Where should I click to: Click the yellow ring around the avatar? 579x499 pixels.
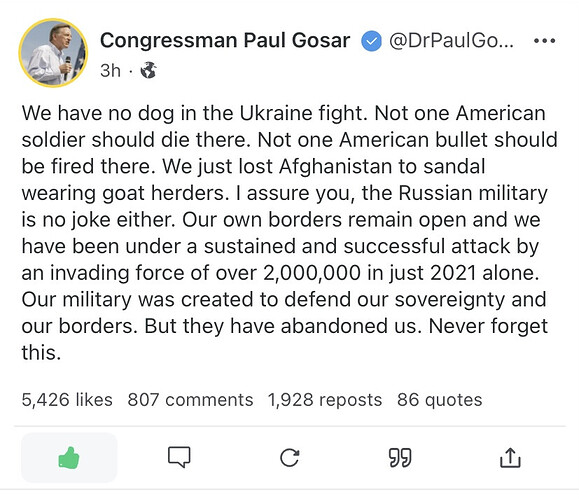(x=53, y=20)
